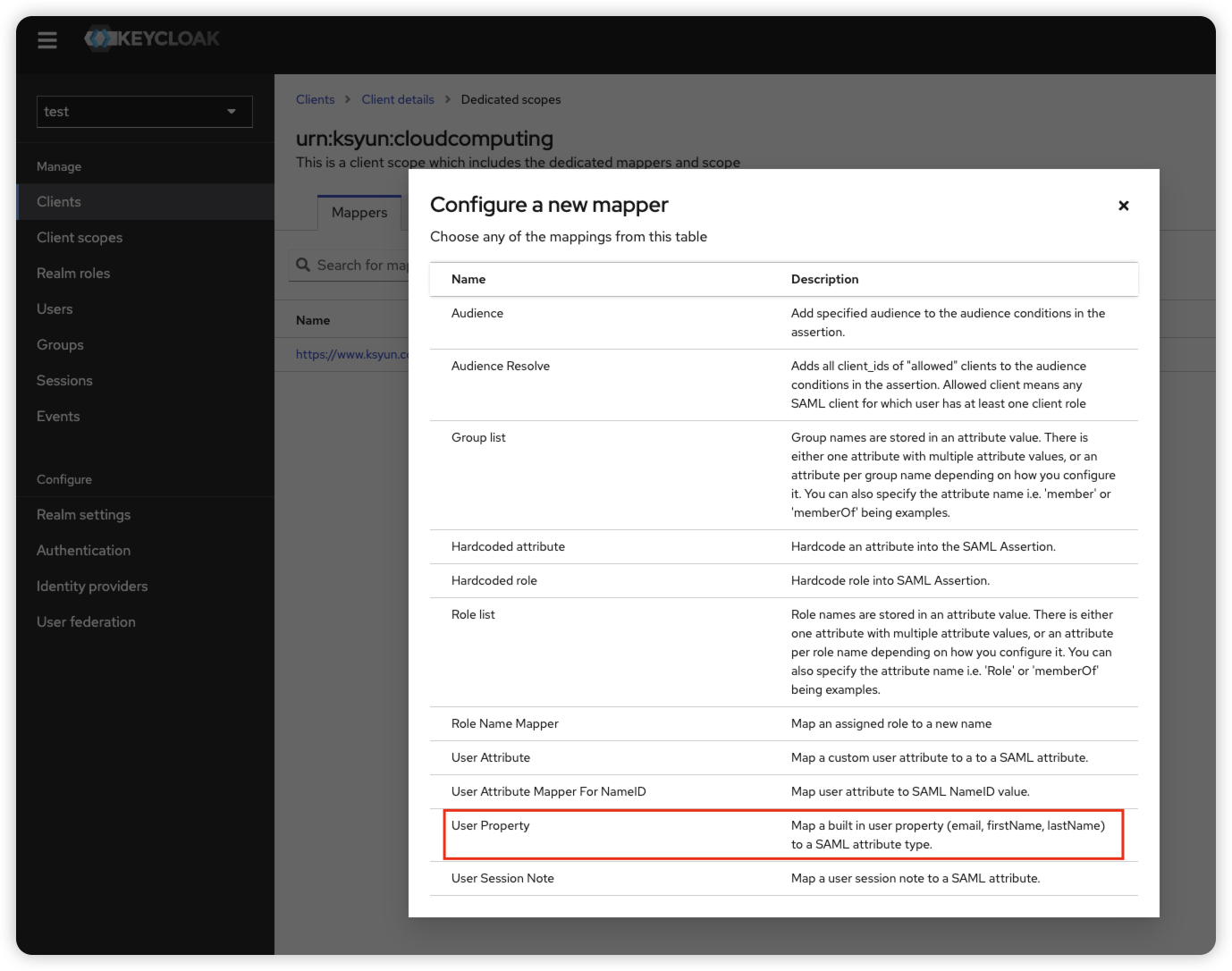1232x971 pixels.
Task: Open Client scopes in sidebar
Action: click(x=80, y=238)
